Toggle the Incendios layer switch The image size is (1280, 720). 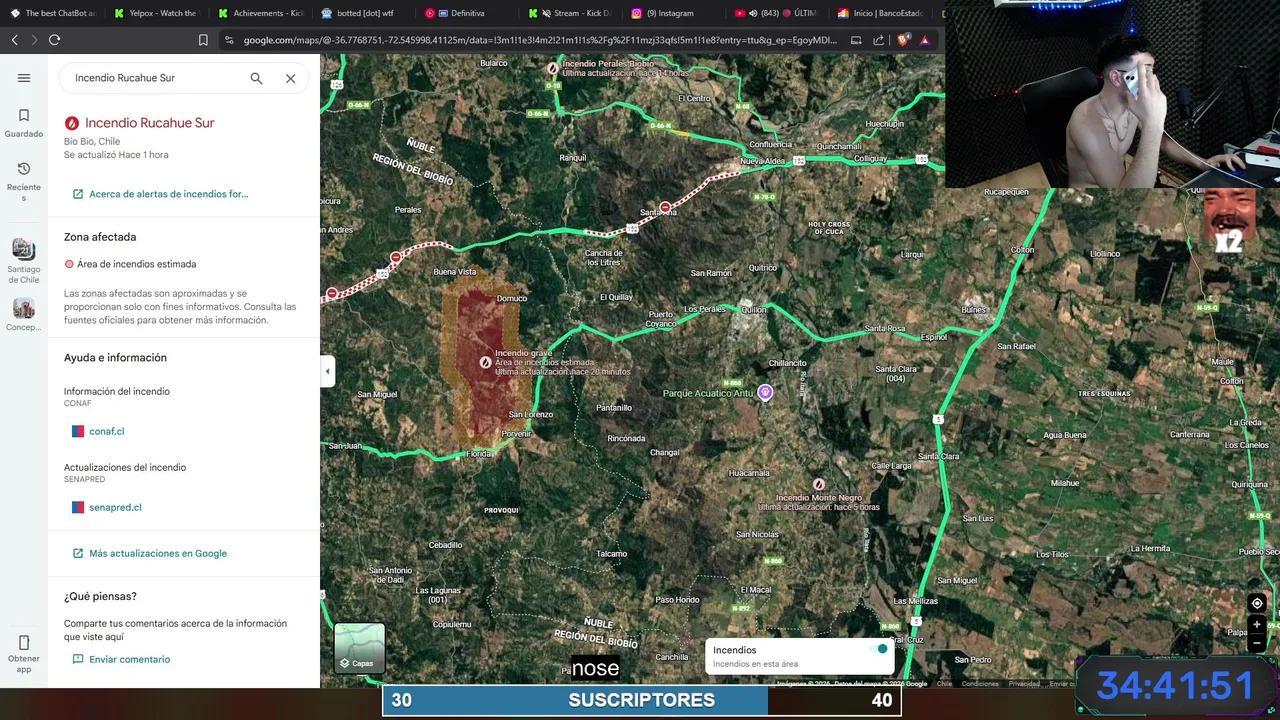[x=880, y=650]
